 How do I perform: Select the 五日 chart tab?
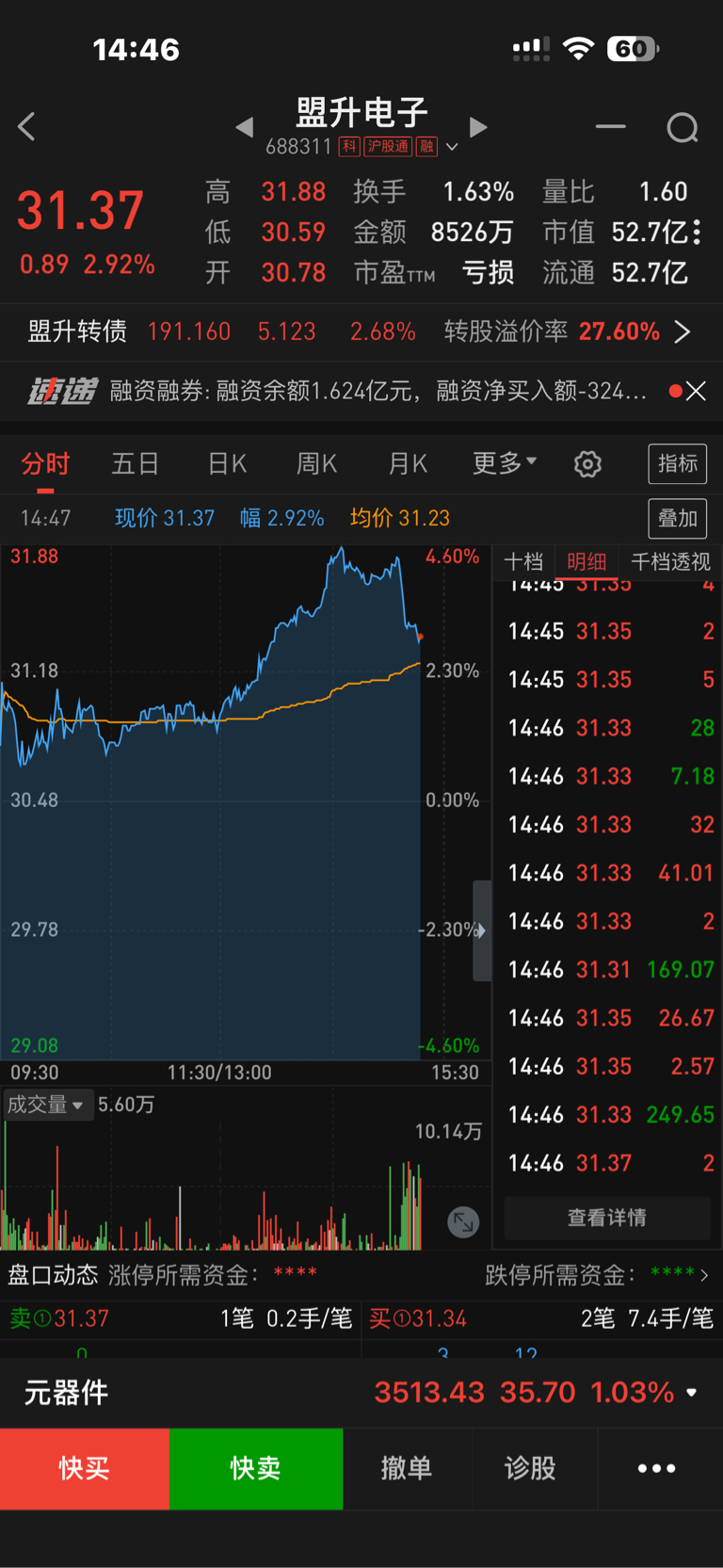(x=136, y=463)
